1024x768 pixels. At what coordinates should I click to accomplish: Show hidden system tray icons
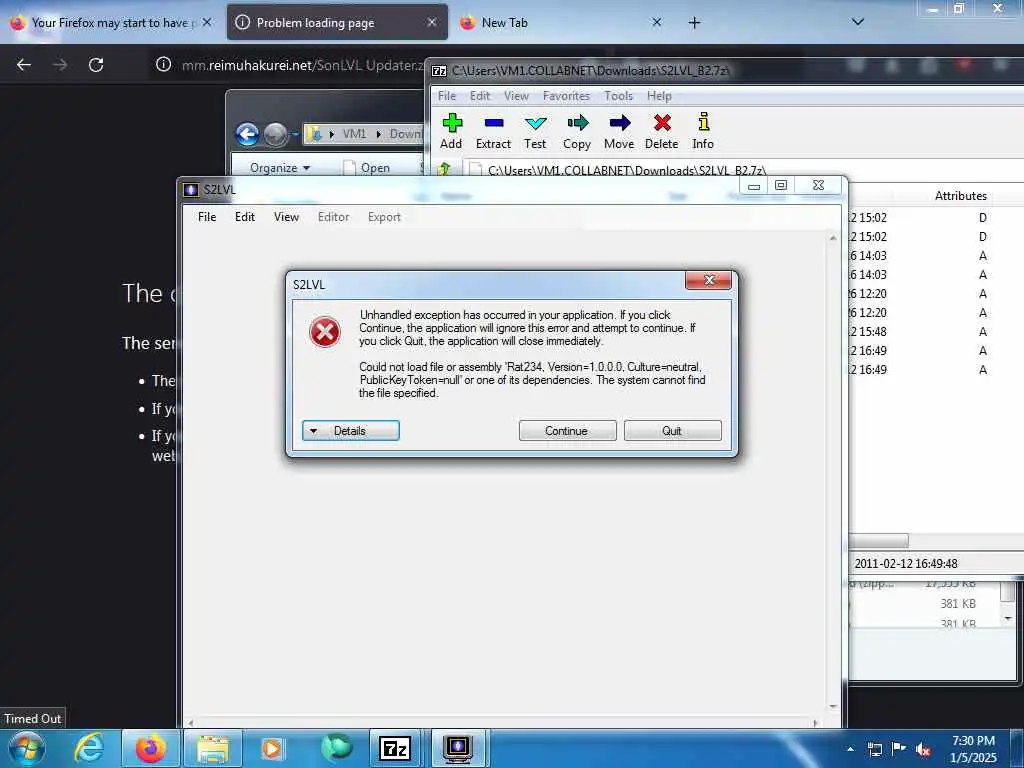tap(850, 750)
